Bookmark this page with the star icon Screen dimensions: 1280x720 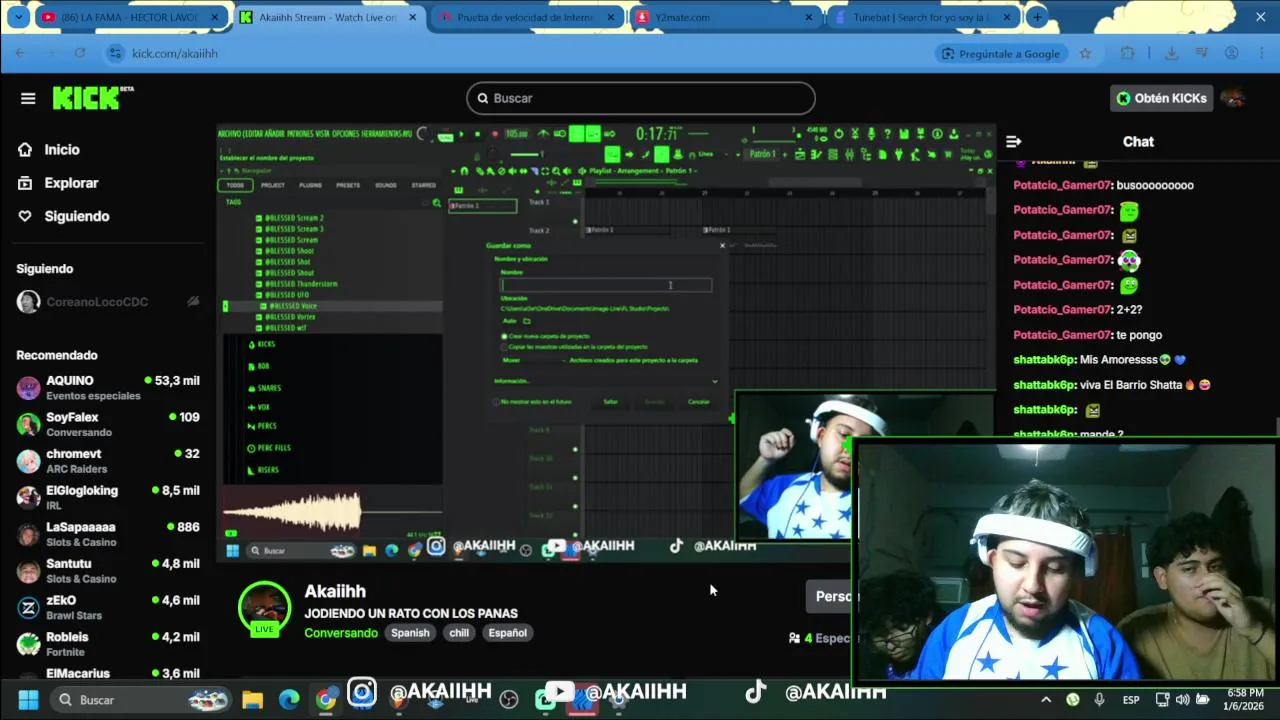(1085, 53)
